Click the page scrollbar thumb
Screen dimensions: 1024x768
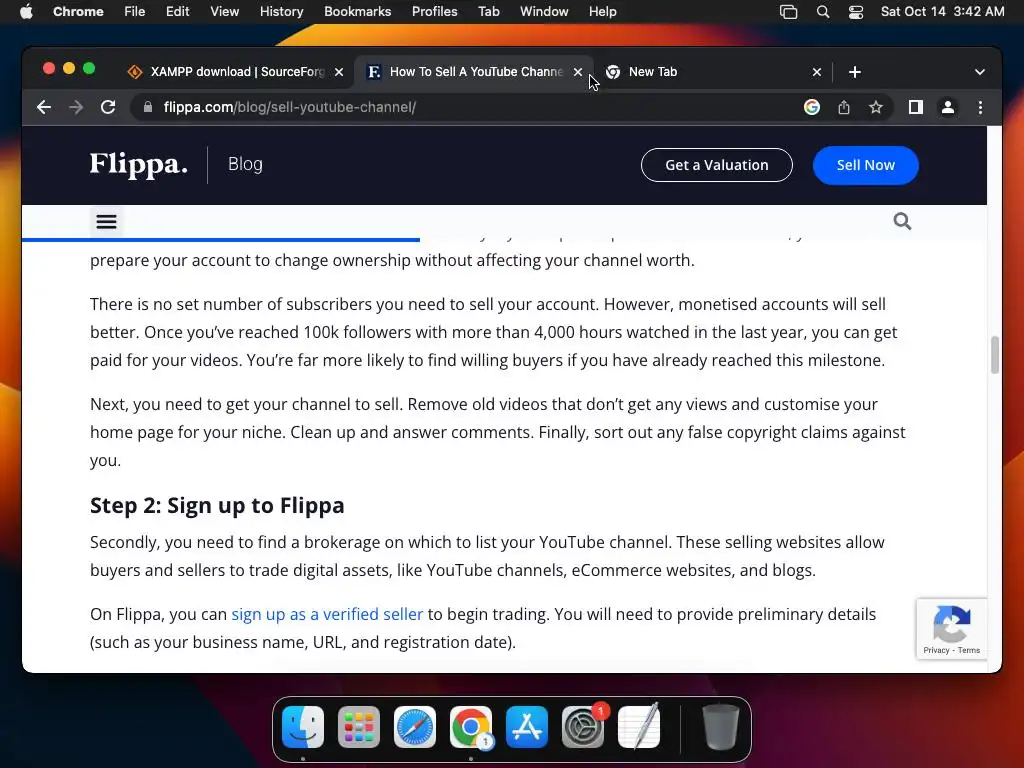point(994,355)
